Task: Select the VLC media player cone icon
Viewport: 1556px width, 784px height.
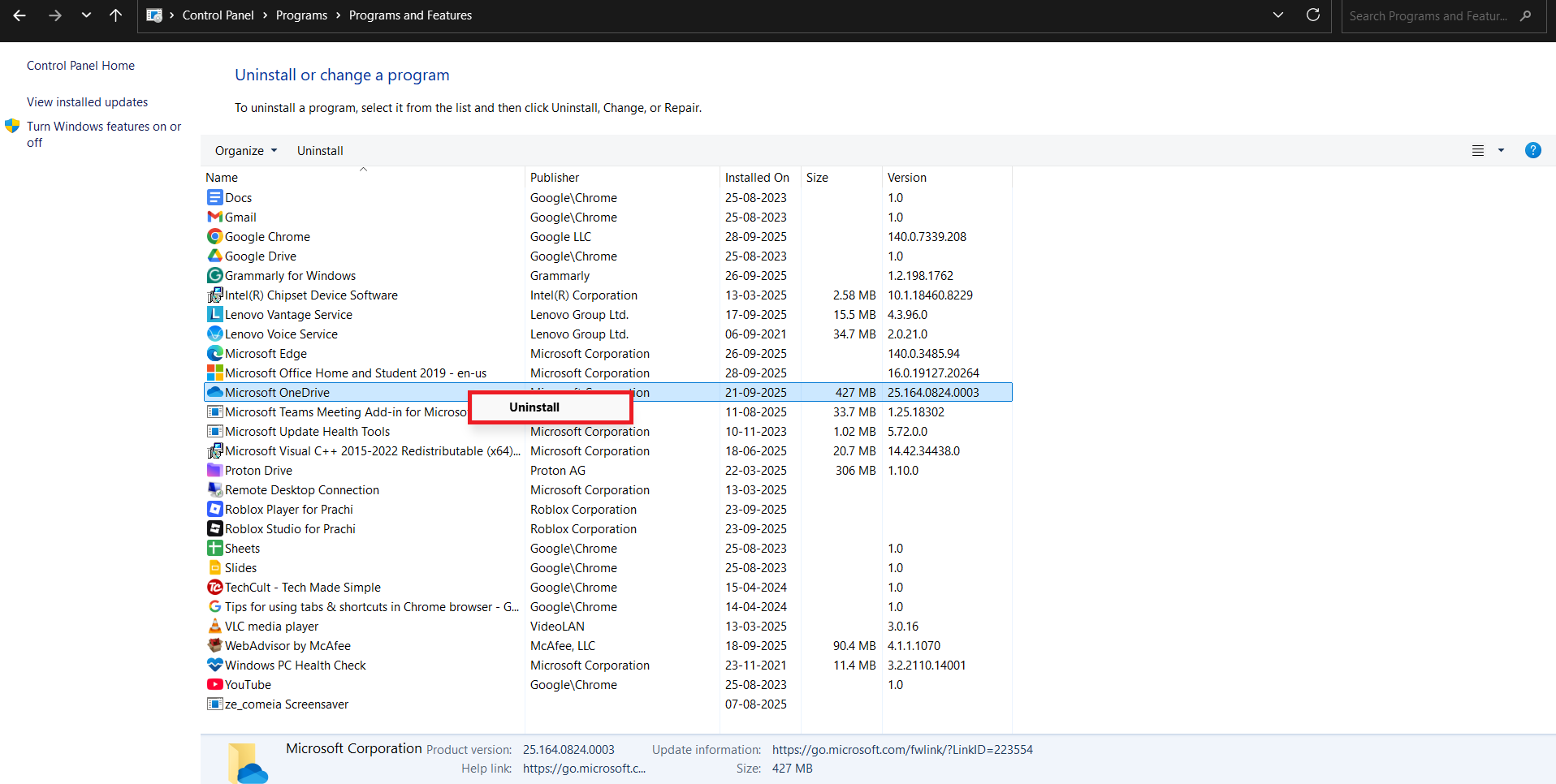Action: pyautogui.click(x=214, y=626)
